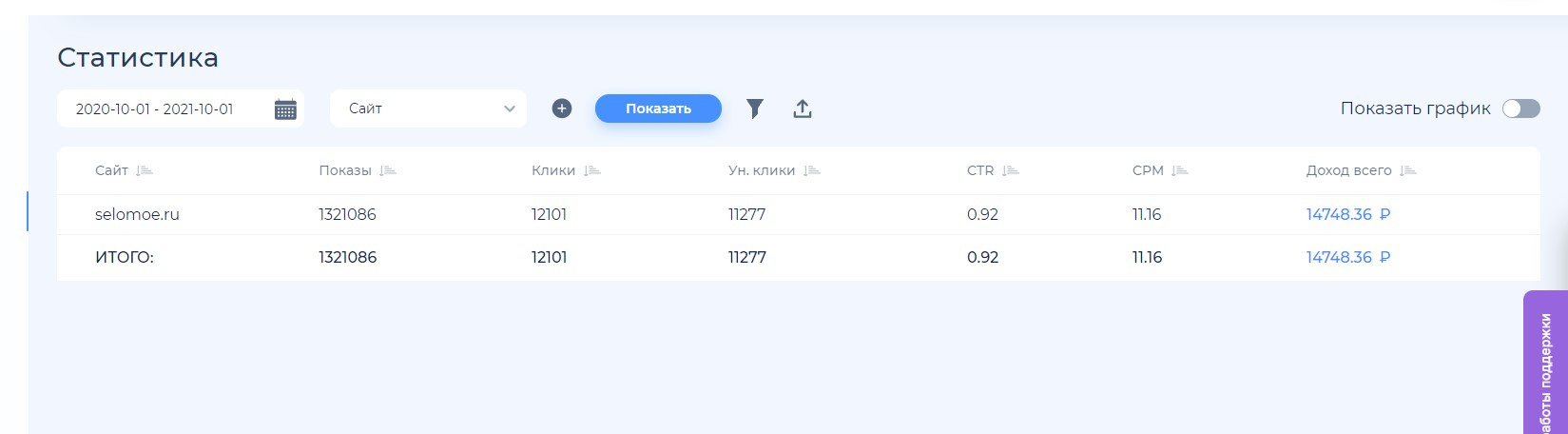
Task: Click the plus add-grouping icon
Action: tap(562, 108)
